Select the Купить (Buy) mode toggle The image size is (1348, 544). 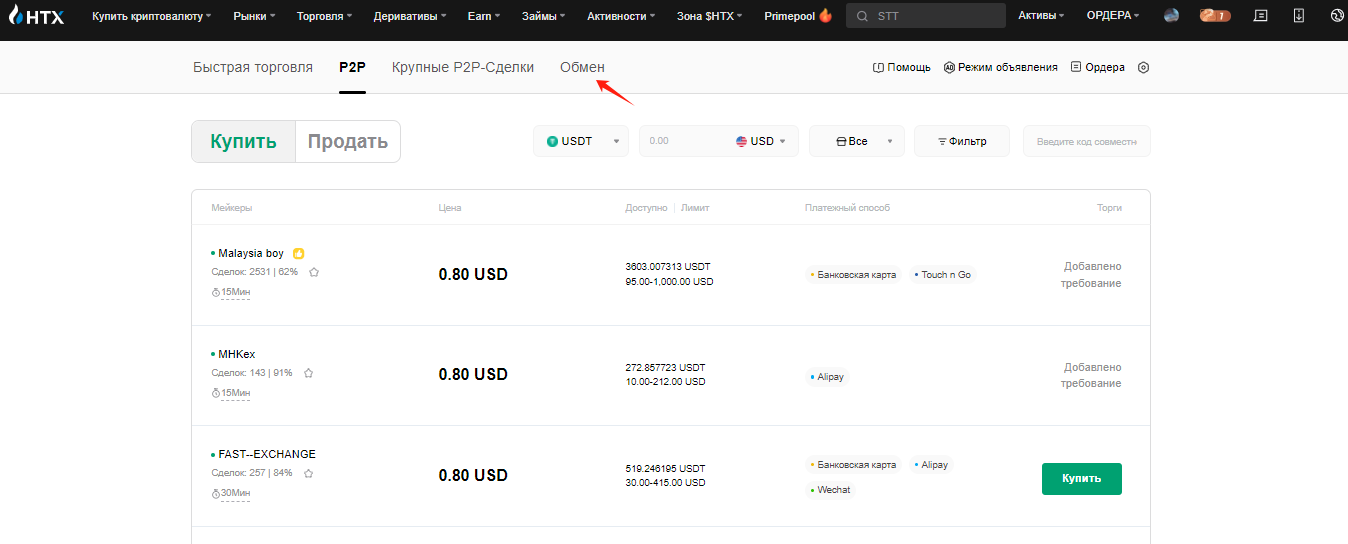click(243, 142)
